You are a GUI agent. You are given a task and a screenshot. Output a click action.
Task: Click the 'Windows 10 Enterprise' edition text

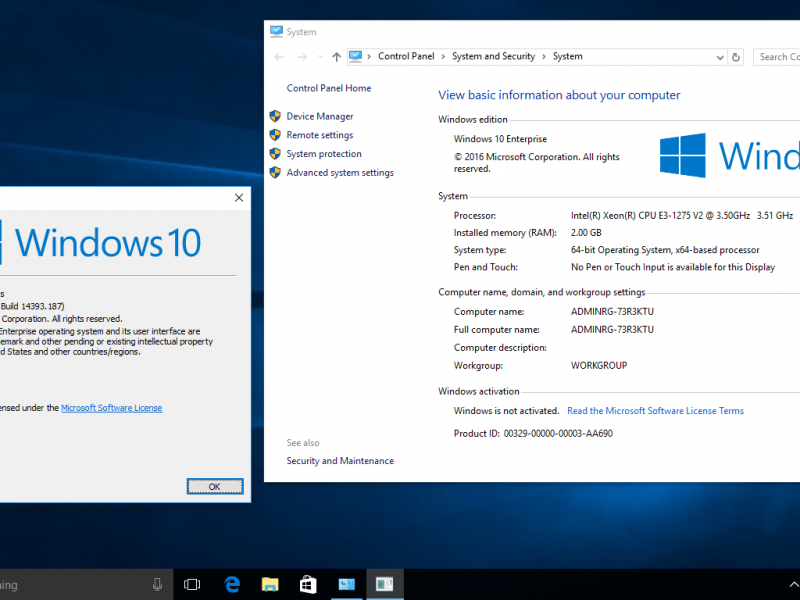(x=500, y=139)
